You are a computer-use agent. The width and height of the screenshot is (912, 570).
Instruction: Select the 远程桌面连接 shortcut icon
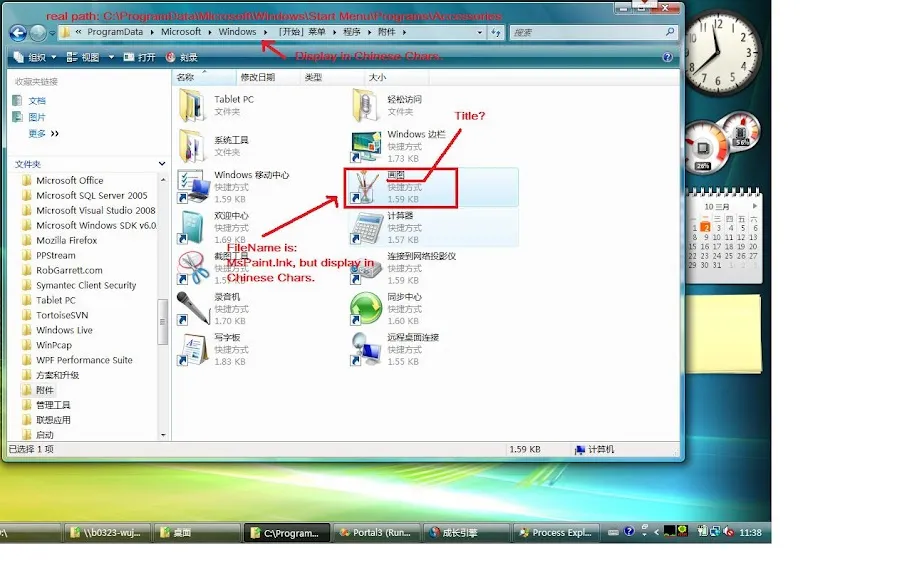(366, 349)
